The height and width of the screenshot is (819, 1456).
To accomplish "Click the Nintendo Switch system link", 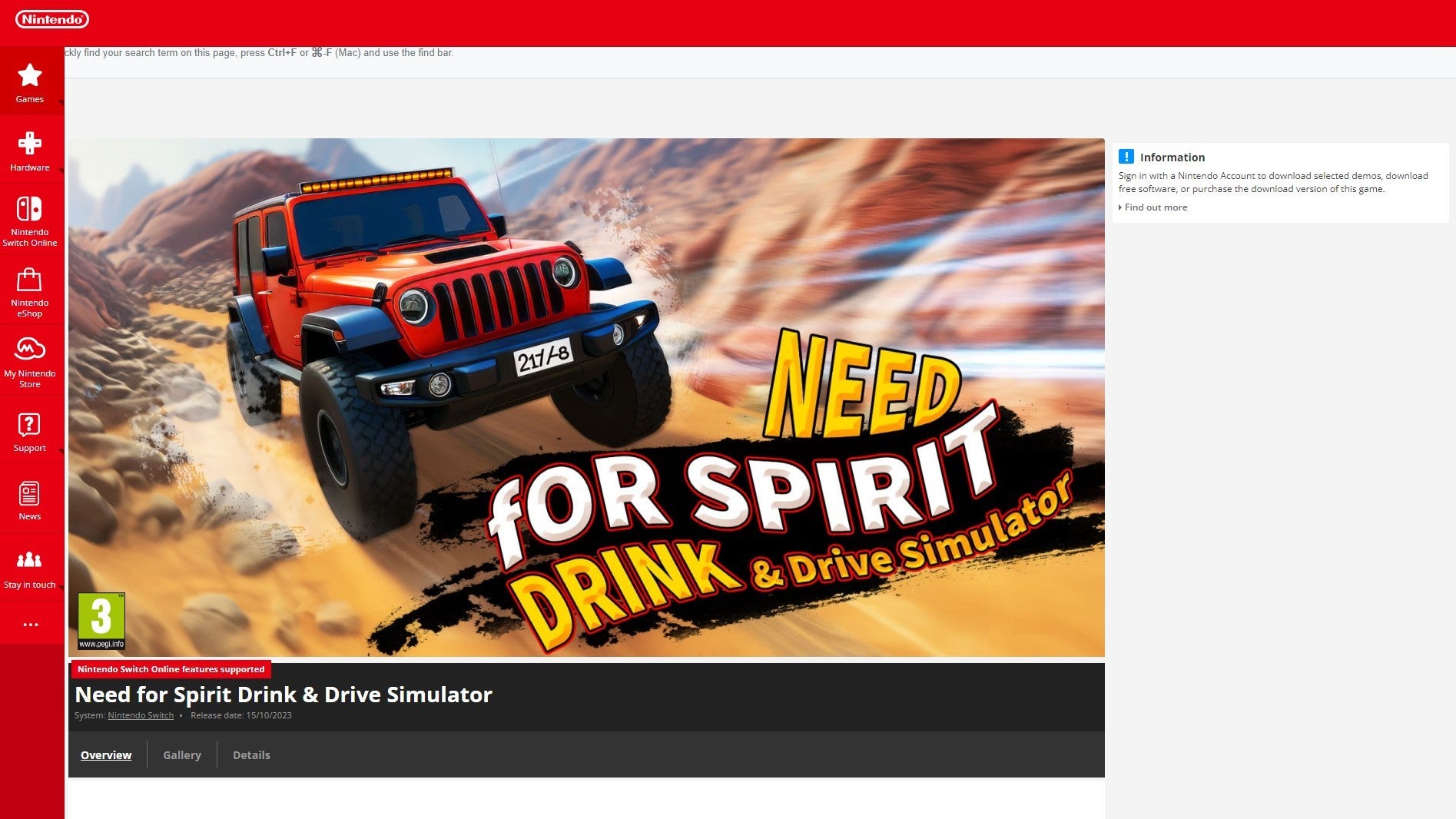I will [140, 715].
